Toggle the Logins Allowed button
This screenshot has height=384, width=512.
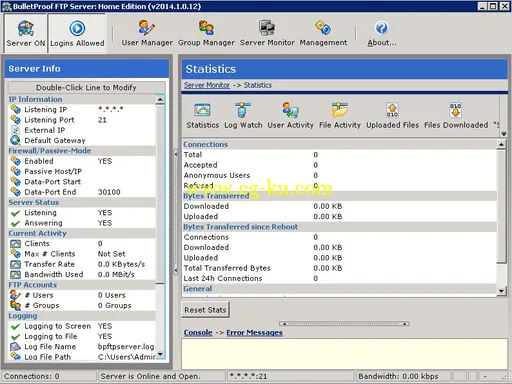[x=77, y=33]
